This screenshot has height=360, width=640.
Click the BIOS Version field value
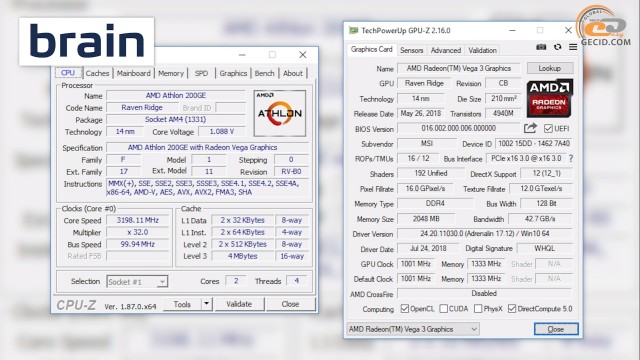458,128
